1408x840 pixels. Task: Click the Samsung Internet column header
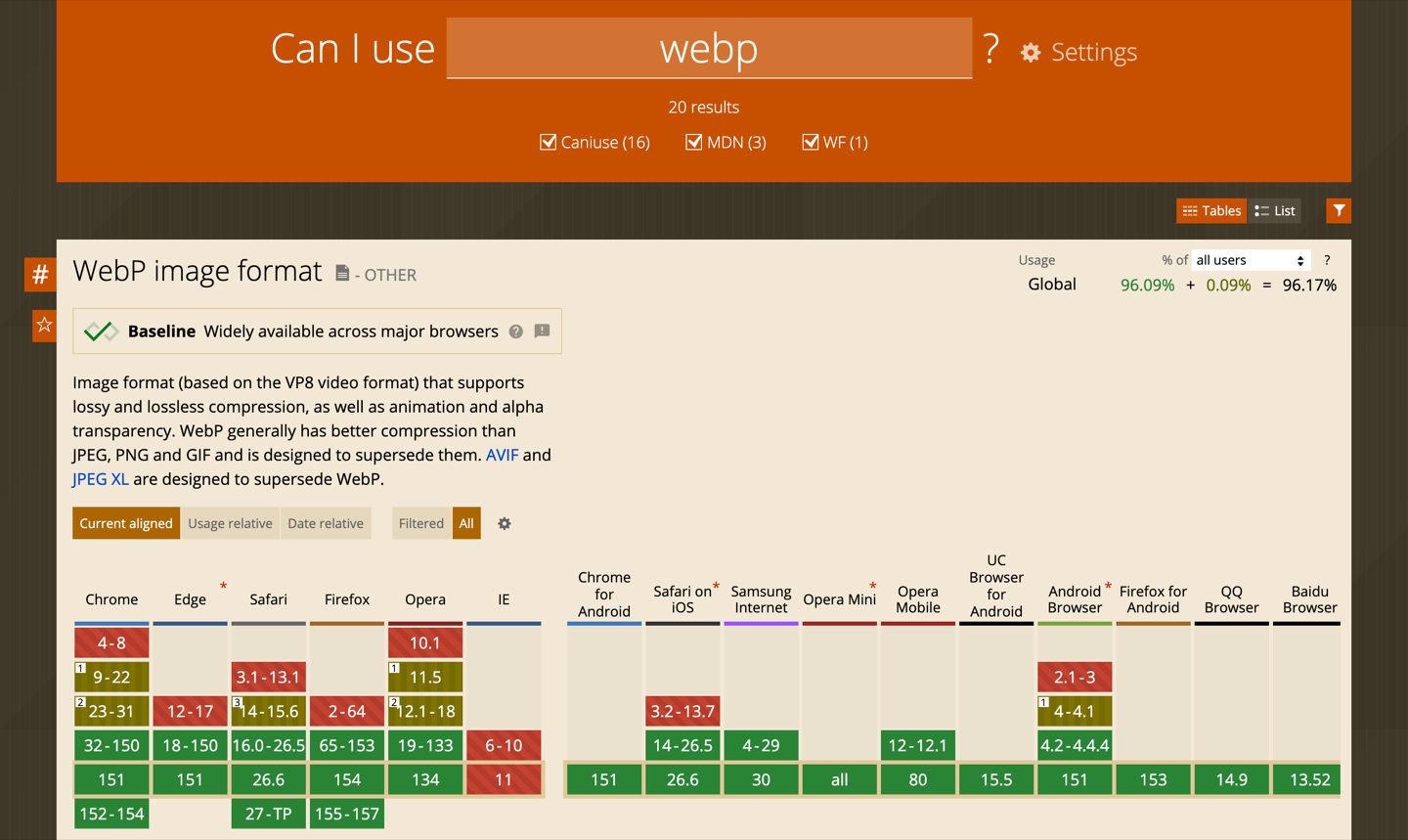[761, 599]
